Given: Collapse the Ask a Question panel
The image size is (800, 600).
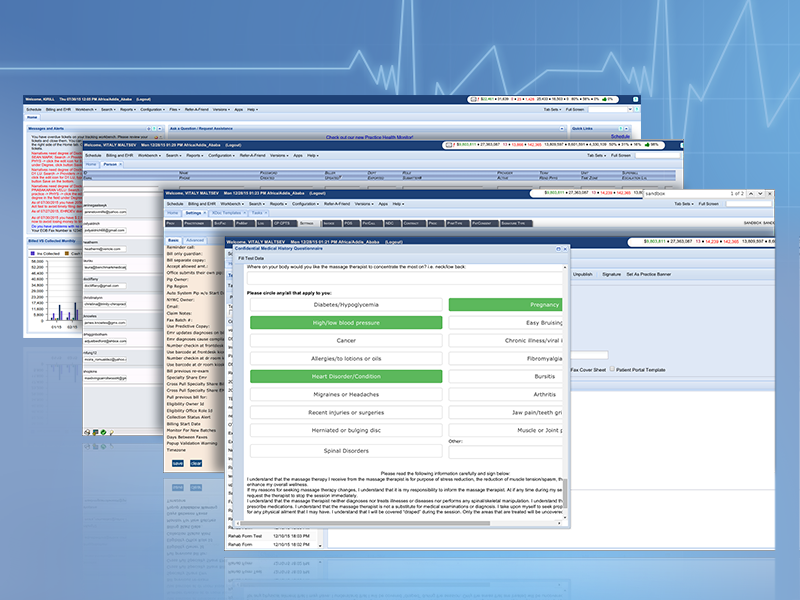Looking at the screenshot, I should pyautogui.click(x=562, y=129).
